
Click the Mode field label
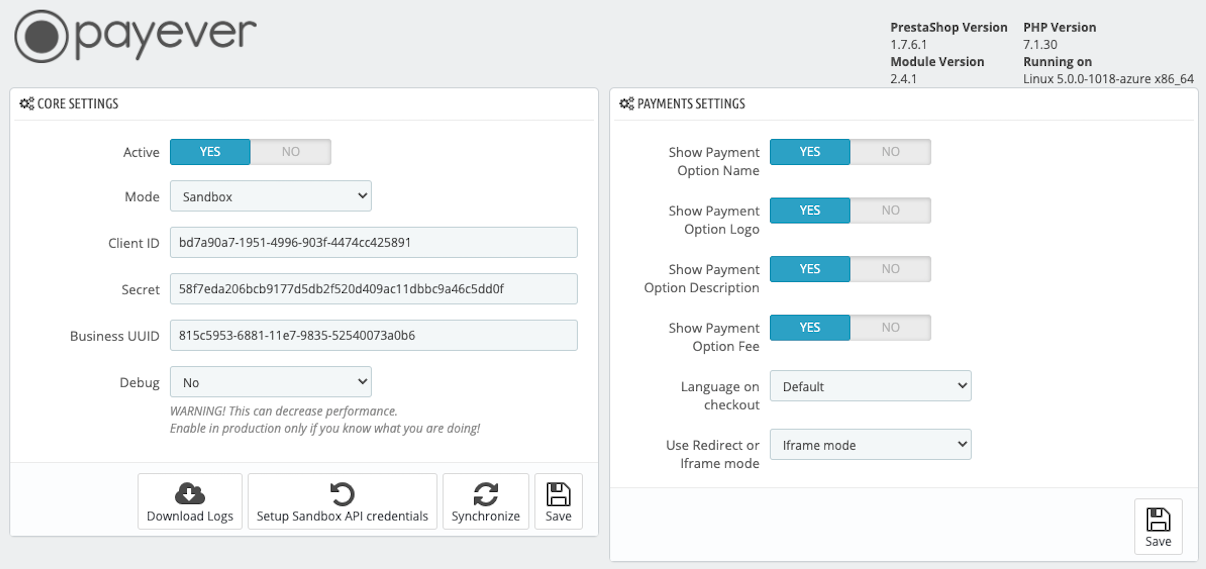point(142,197)
